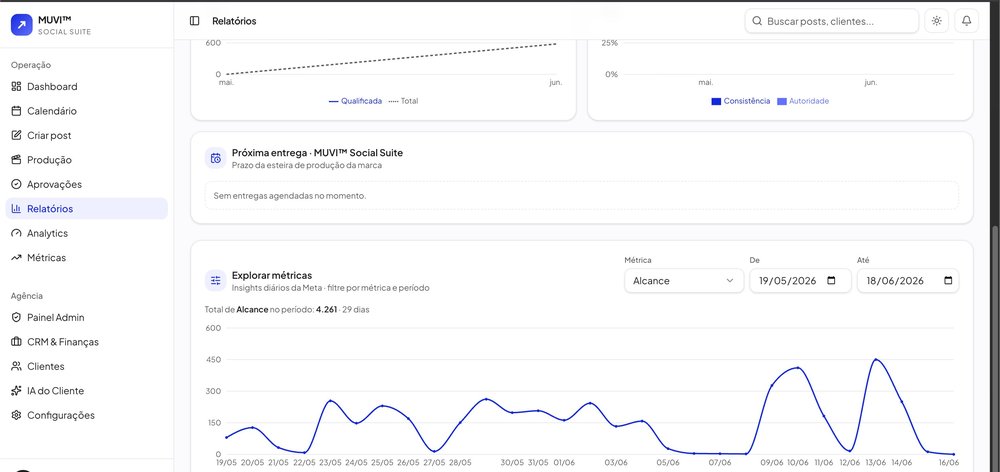Screen dimensions: 1000x472
Task: Open Métricas menu item
Action: pyautogui.click(x=87, y=258)
